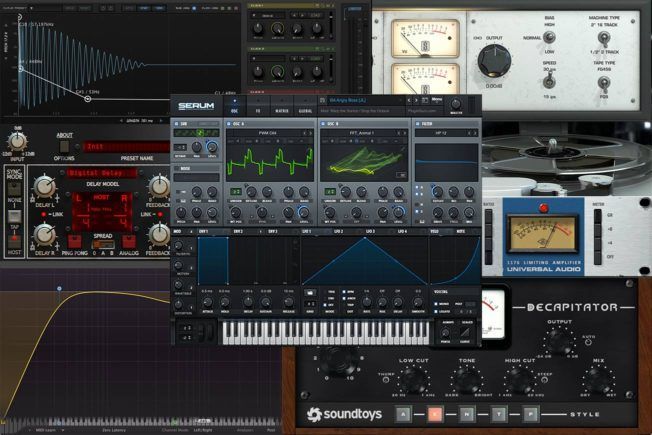Toggle the ANALOG button on the delay

[128, 242]
